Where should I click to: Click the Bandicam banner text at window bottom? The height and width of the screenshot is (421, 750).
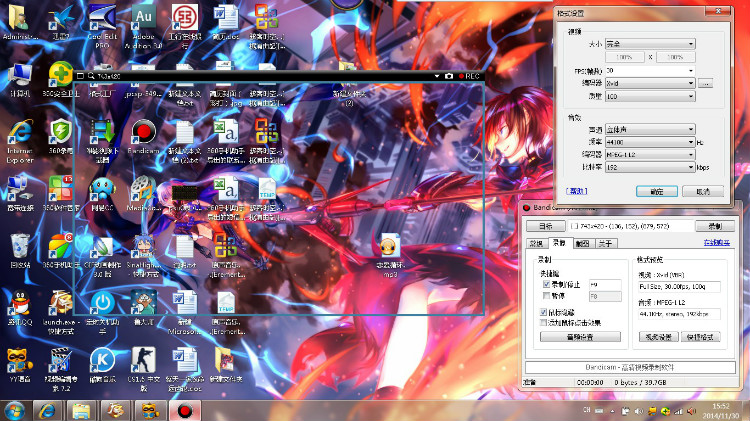pos(630,367)
